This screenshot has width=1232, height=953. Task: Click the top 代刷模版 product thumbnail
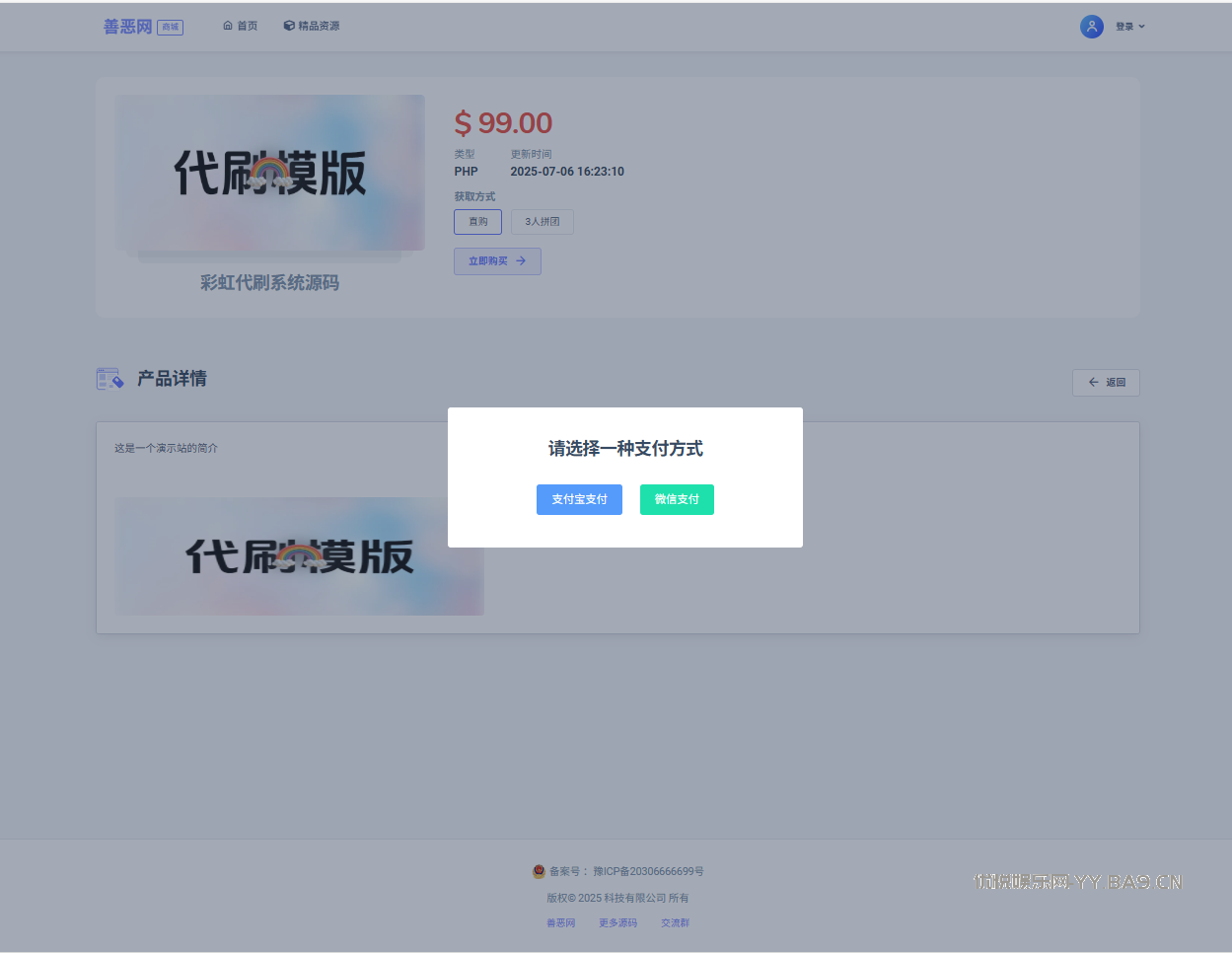click(270, 173)
